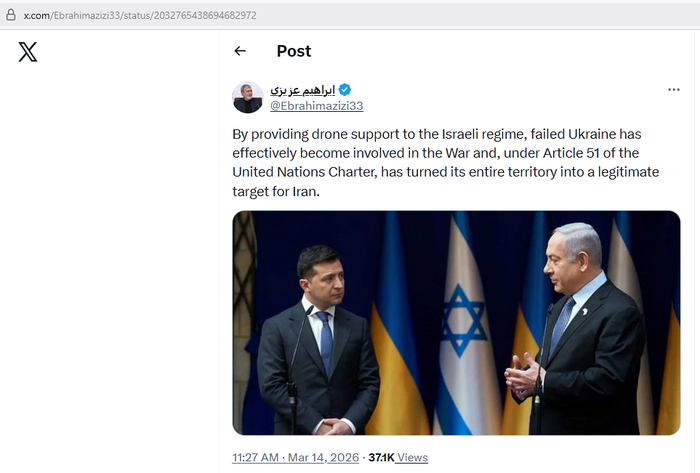Open the attached photo in the post

click(x=456, y=322)
